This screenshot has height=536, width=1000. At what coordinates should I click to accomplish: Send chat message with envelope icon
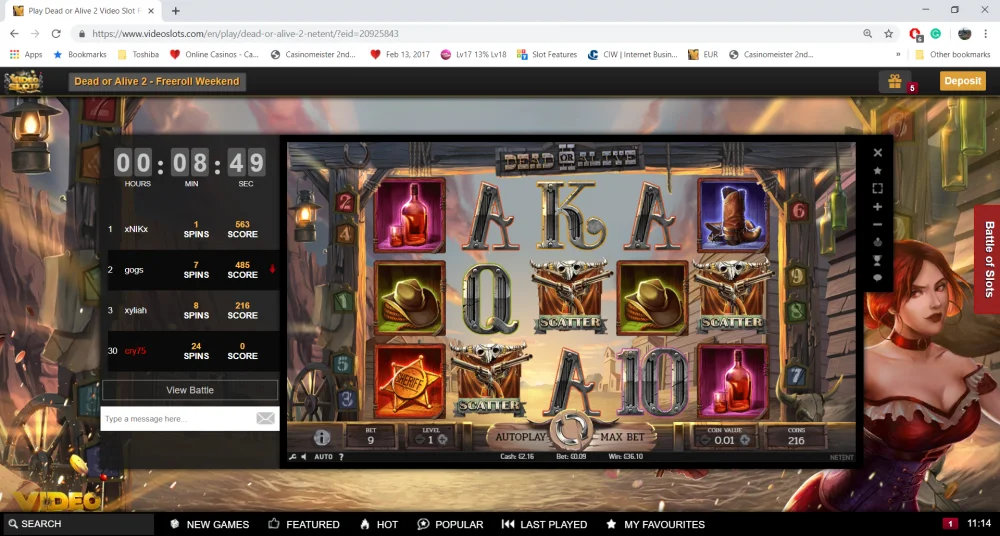click(265, 419)
